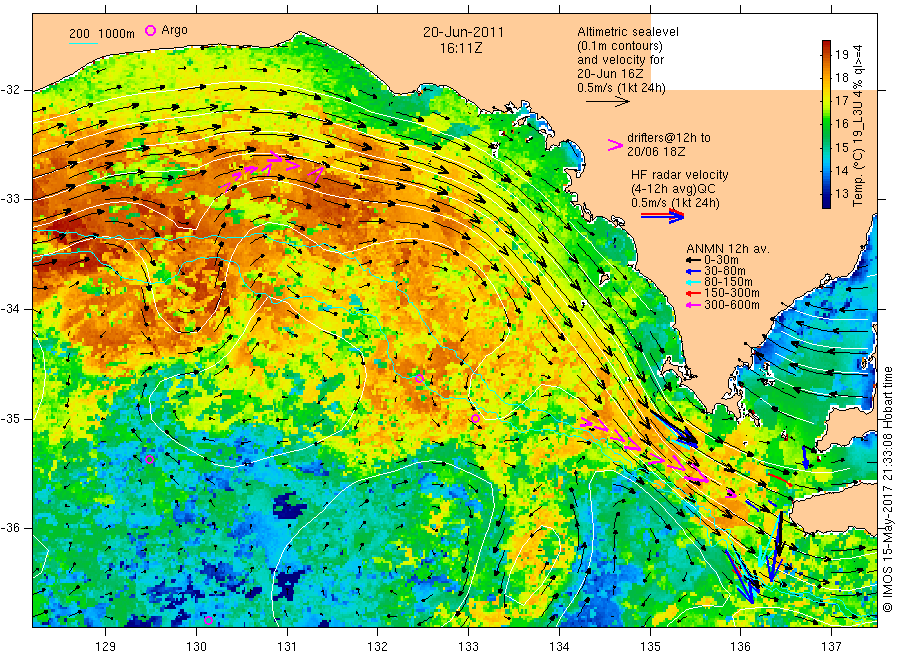Click the '(4-12h avg)QC' radar text
Viewport: 900px width, 660px height.
673,189
